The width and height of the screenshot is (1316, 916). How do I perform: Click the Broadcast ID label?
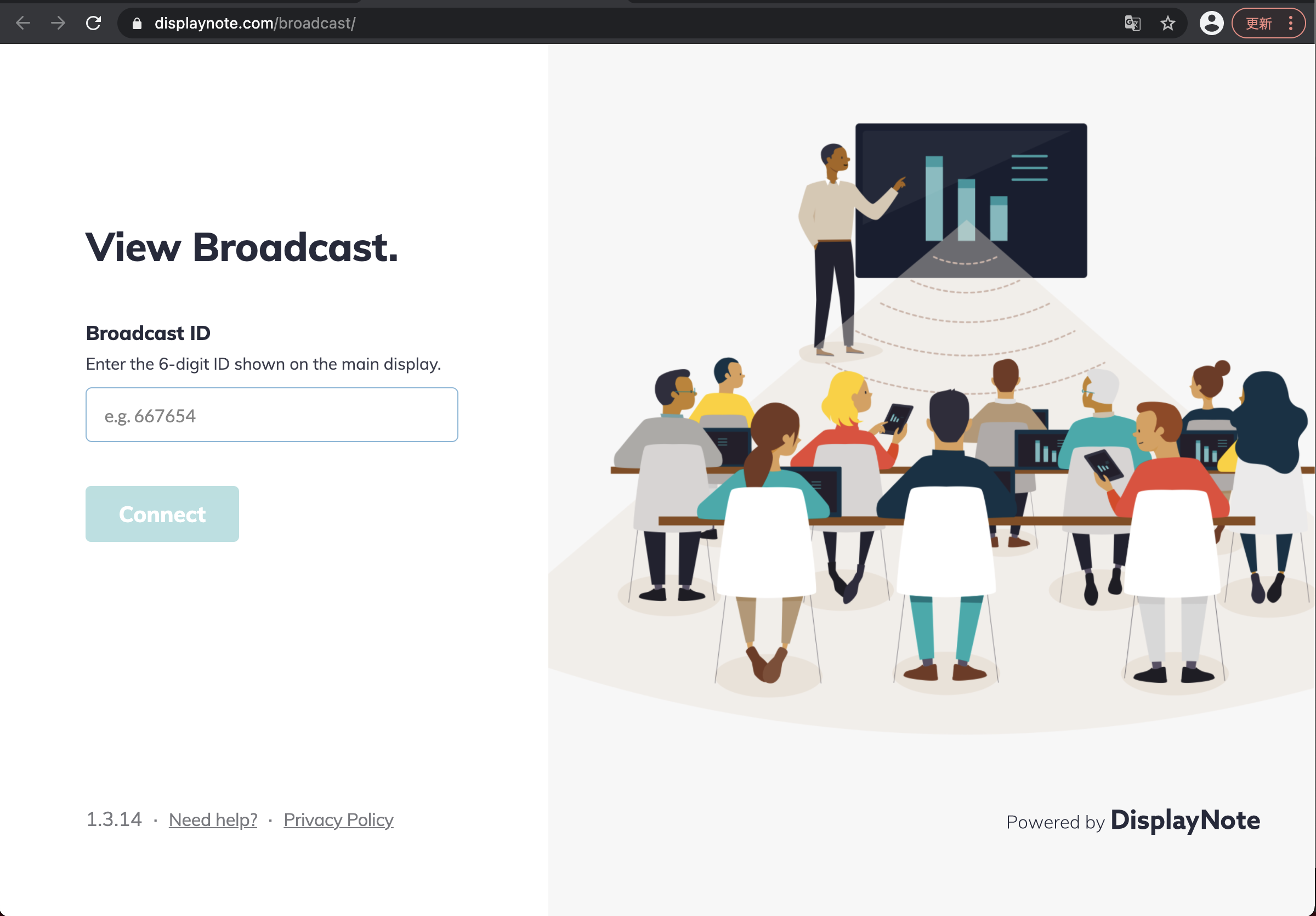148,333
